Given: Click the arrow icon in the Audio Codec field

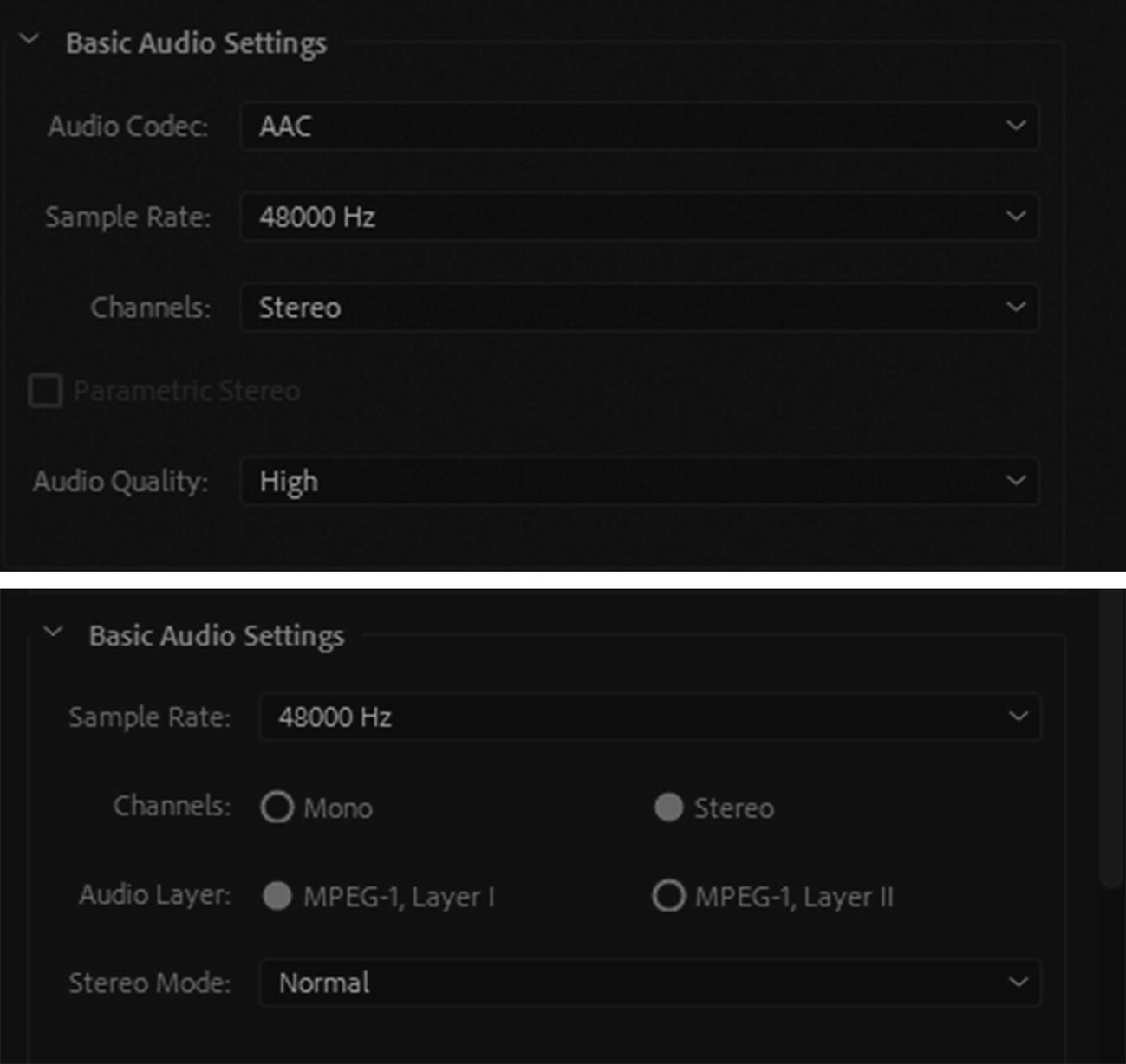Looking at the screenshot, I should point(1016,127).
